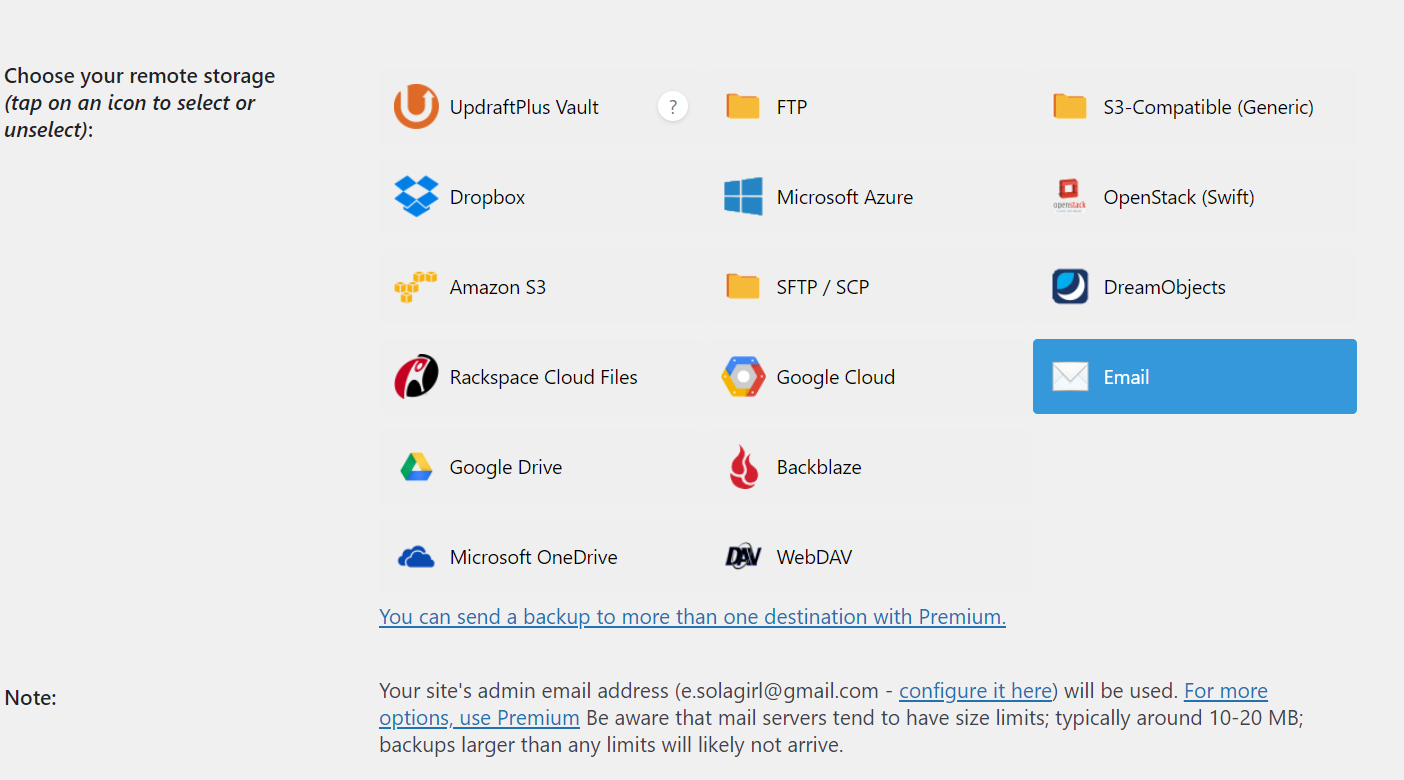The width and height of the screenshot is (1404, 780).
Task: Click the UpdraftPlus Vault label
Action: [x=524, y=107]
